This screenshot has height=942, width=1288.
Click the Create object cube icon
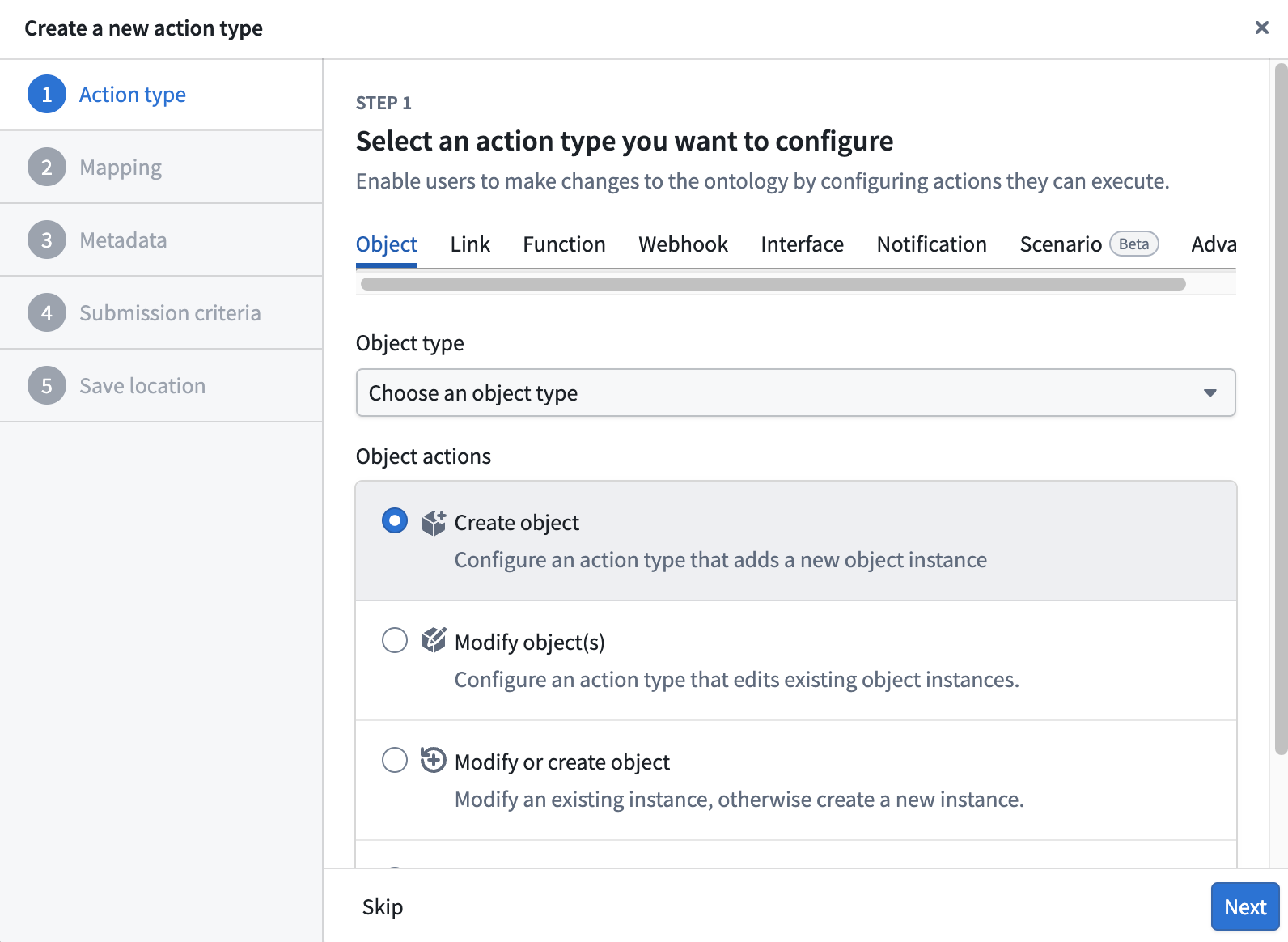(434, 523)
